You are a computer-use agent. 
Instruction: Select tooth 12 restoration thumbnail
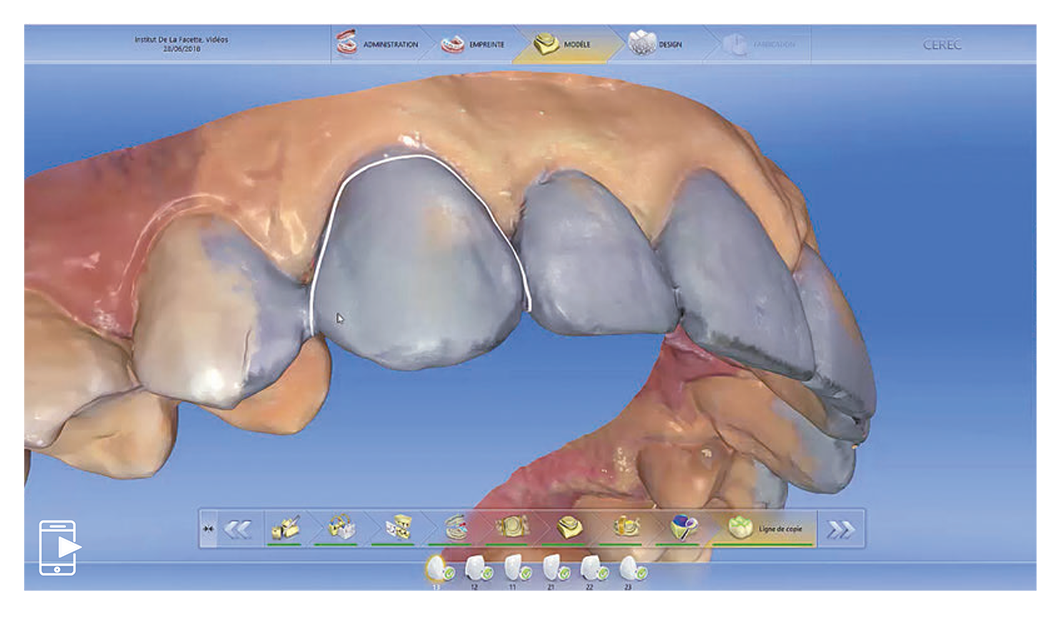(x=477, y=570)
